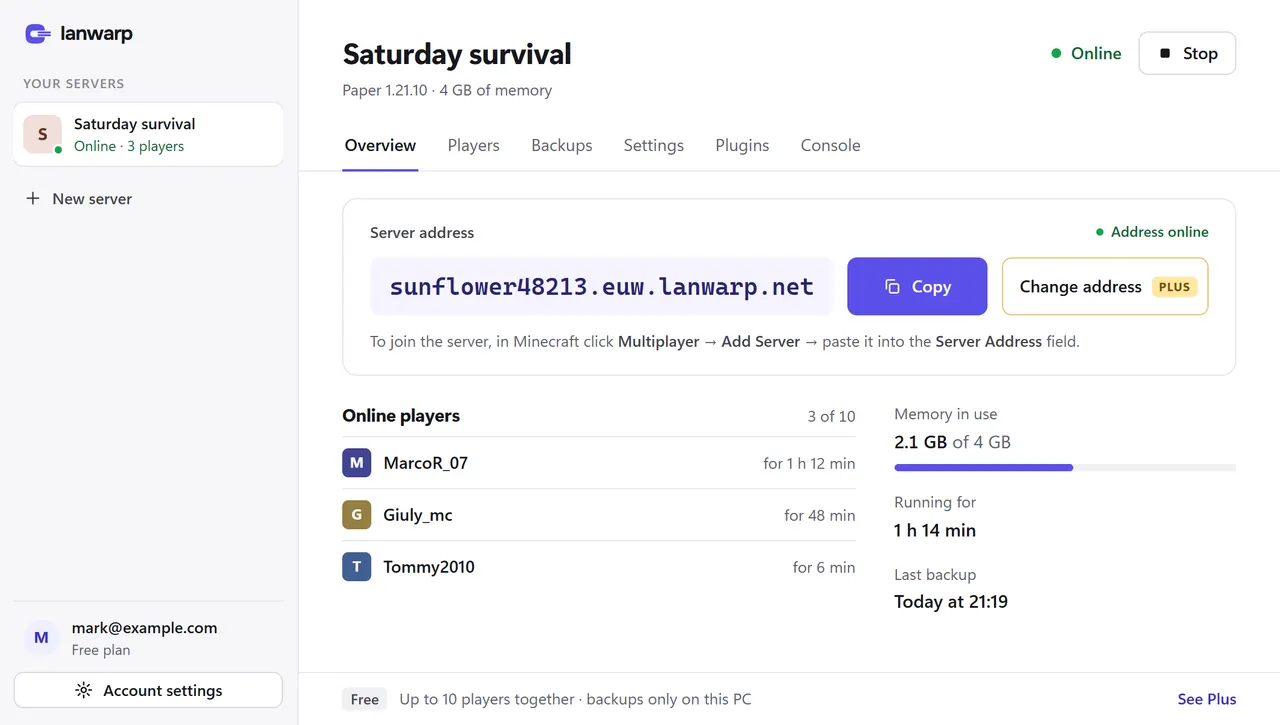Viewport: 1280px width, 725px height.
Task: Click the MarcoR_07 player avatar
Action: [x=357, y=463]
